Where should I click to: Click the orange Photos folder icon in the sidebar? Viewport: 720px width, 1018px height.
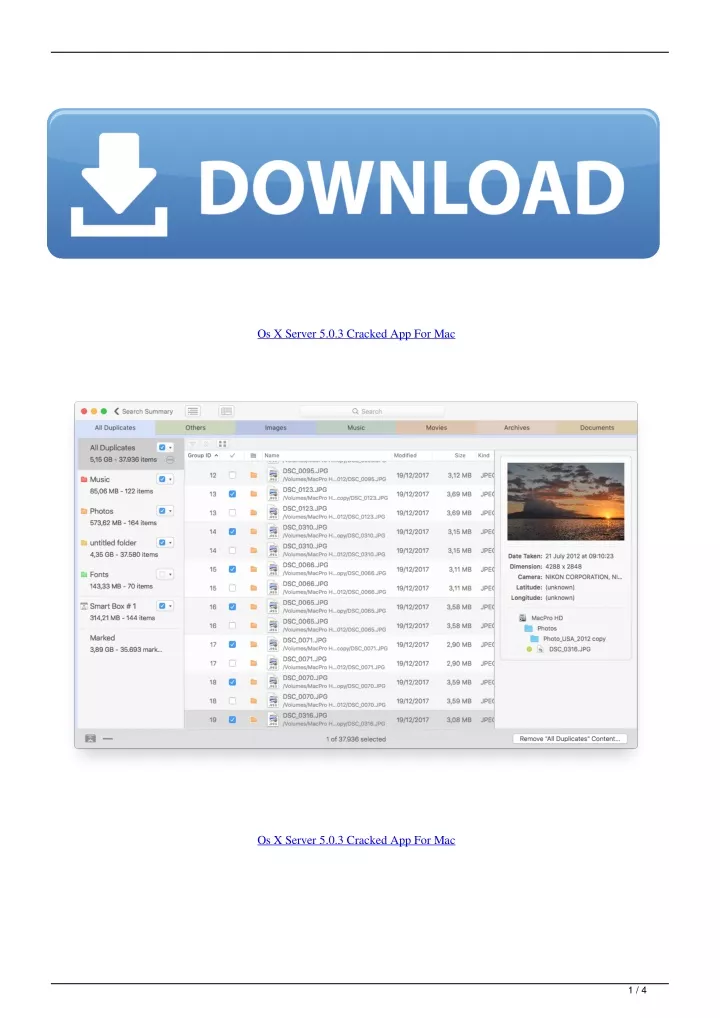pyautogui.click(x=84, y=511)
